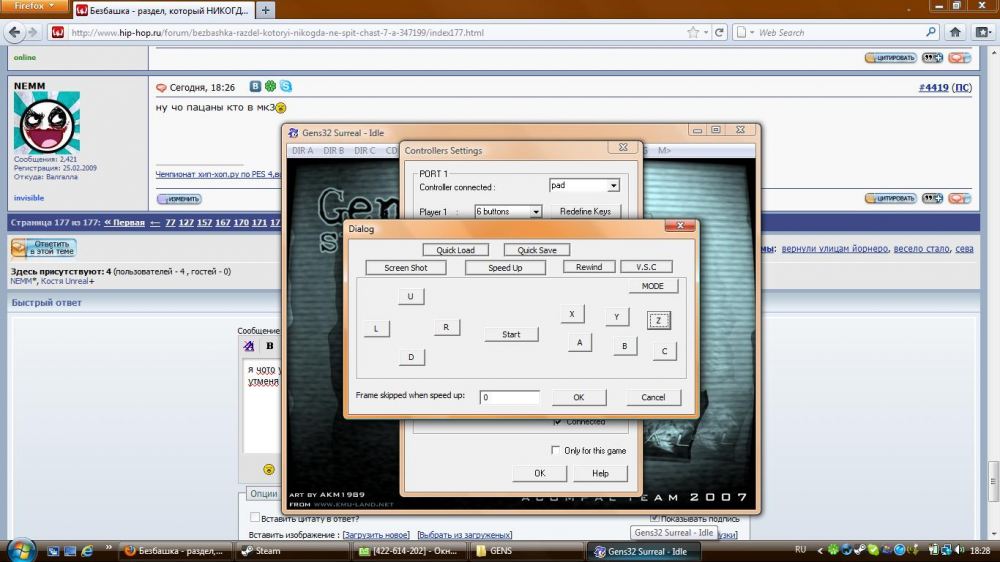Click the U direction key button
Viewport: 1000px width, 562px height.
click(411, 296)
